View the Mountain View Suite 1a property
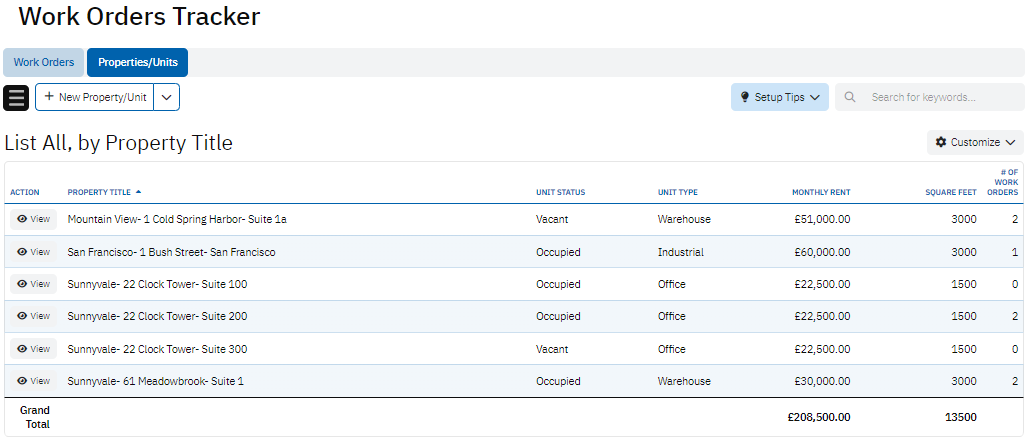This screenshot has width=1026, height=440. (34, 219)
